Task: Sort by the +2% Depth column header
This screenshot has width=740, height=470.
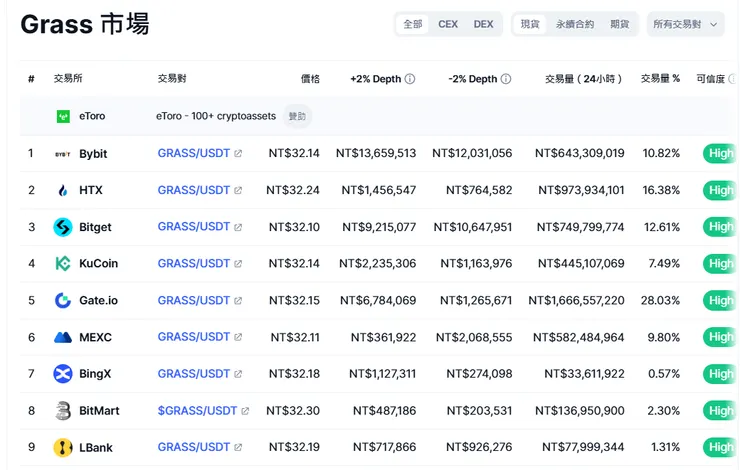Action: tap(376, 79)
